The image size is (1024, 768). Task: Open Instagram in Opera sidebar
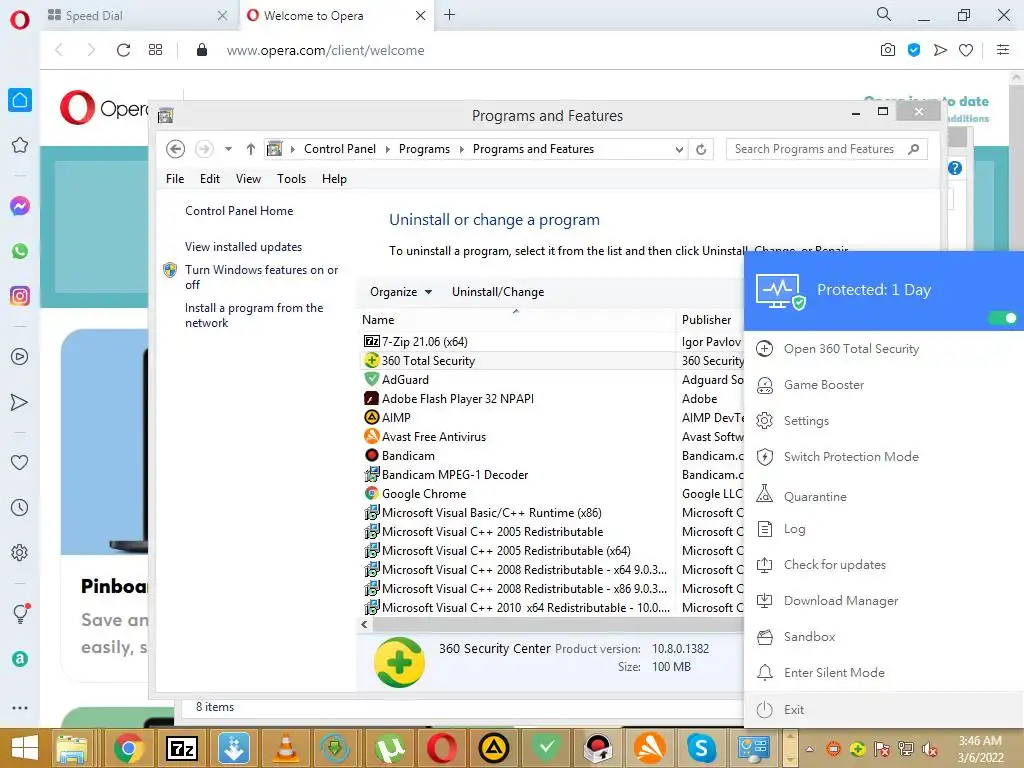[x=20, y=296]
